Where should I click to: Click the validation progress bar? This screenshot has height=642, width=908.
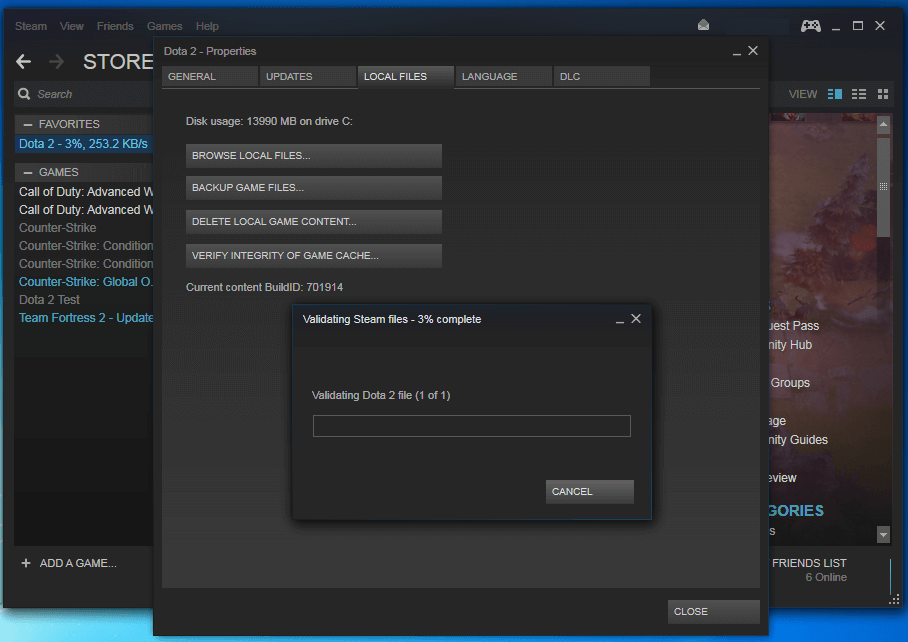click(471, 426)
